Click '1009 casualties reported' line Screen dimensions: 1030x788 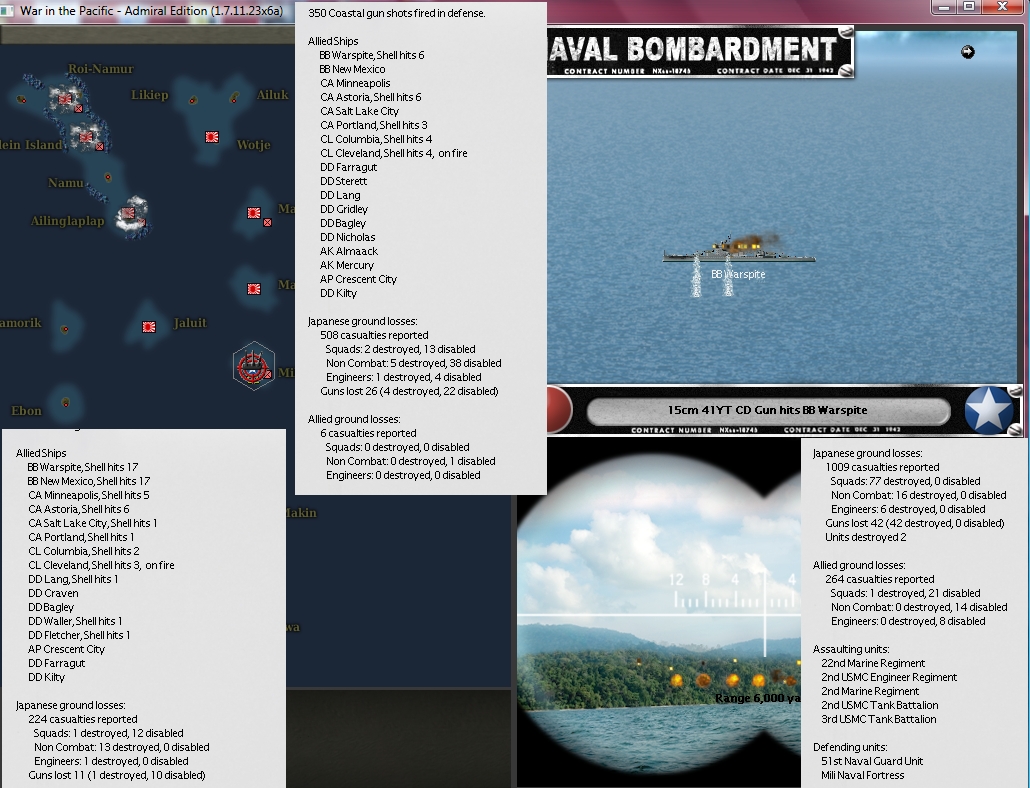882,468
